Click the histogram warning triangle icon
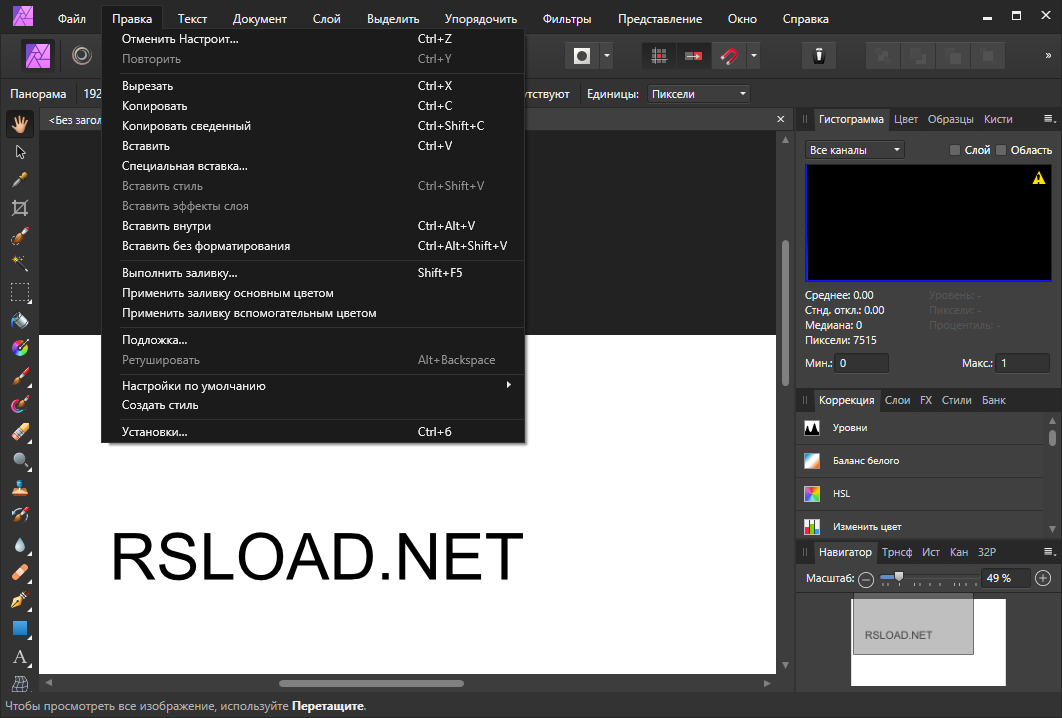 1039,178
